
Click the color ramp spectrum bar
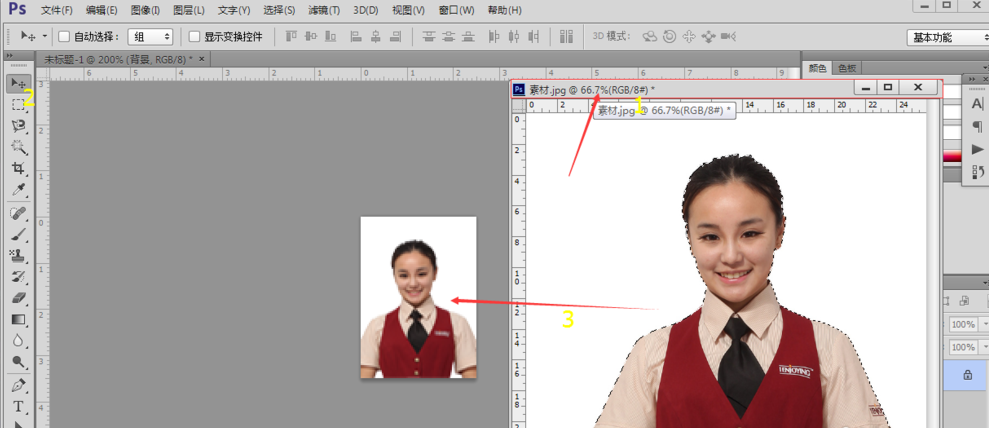point(949,155)
